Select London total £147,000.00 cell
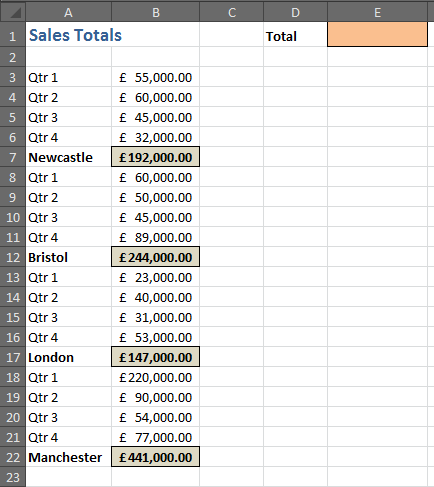The height and width of the screenshot is (487, 434). (156, 357)
